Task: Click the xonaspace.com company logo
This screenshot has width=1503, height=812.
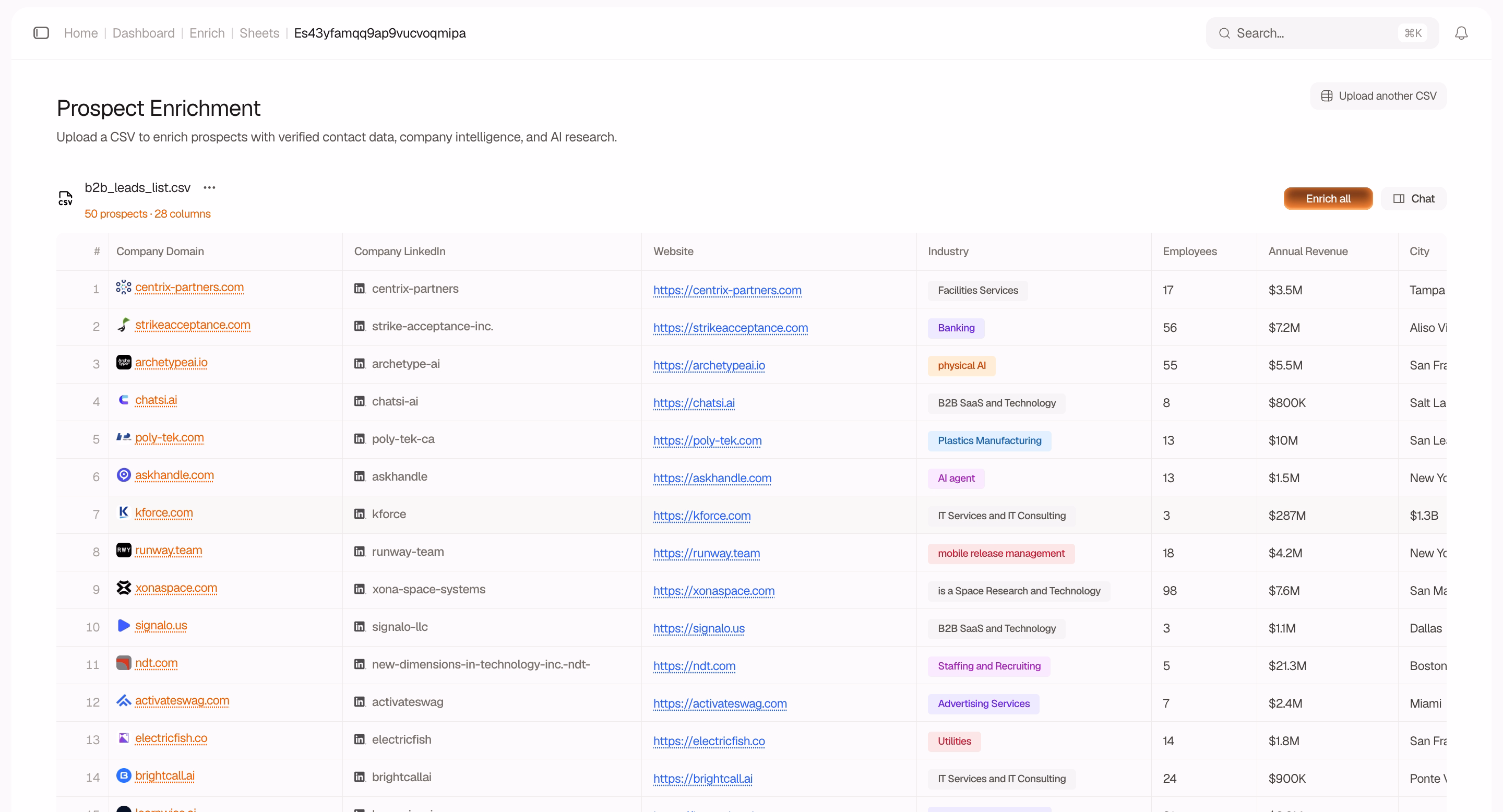Action: coord(124,588)
